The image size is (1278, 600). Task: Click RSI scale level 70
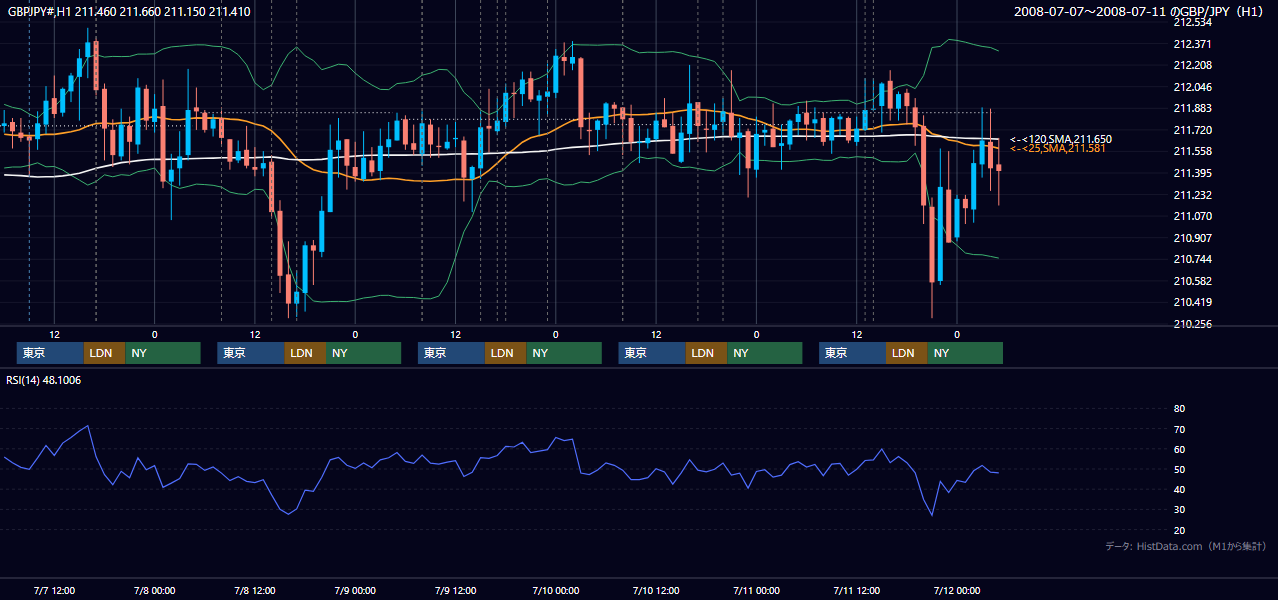(1179, 429)
